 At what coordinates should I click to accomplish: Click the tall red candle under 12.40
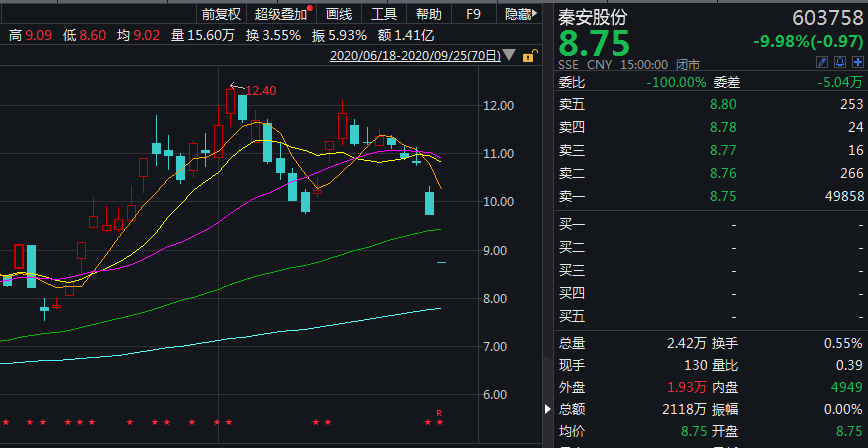point(230,101)
